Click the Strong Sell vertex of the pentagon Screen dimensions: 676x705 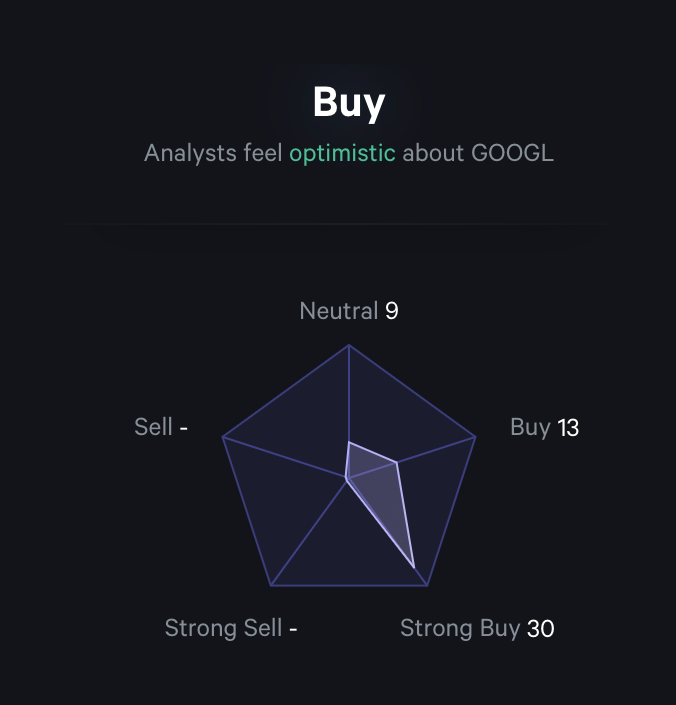(271, 585)
